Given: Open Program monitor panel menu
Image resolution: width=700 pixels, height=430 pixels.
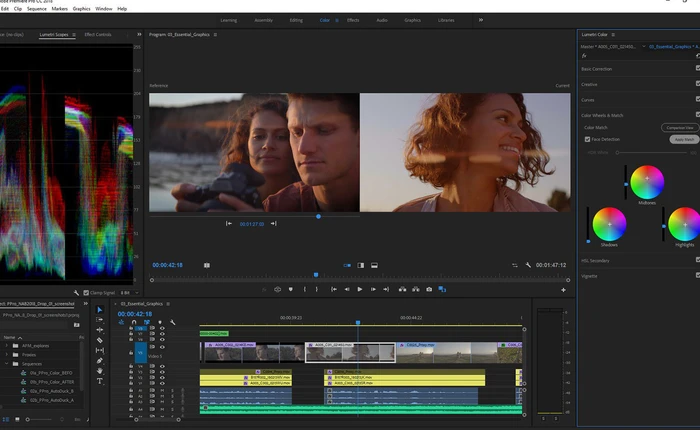Looking at the screenshot, I should (x=215, y=34).
